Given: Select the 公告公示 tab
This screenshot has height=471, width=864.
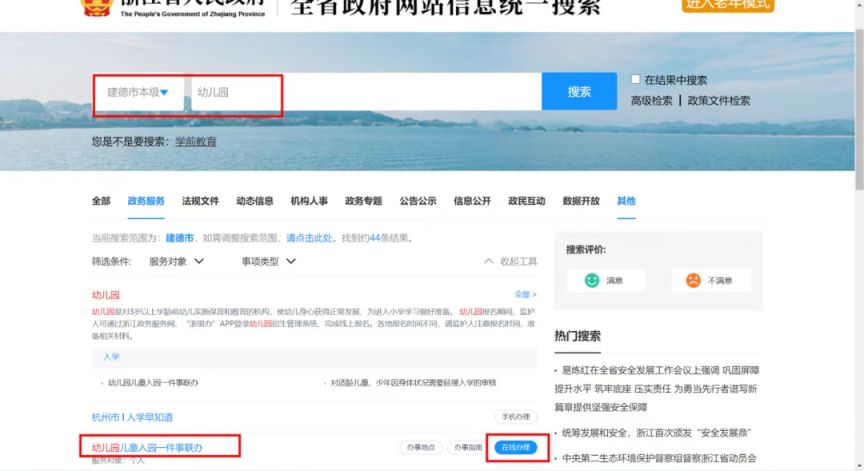Looking at the screenshot, I should (x=418, y=201).
